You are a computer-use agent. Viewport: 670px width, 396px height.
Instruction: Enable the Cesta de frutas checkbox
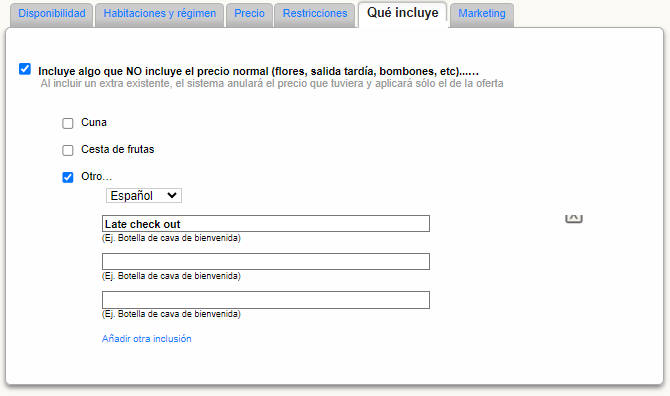coord(68,150)
